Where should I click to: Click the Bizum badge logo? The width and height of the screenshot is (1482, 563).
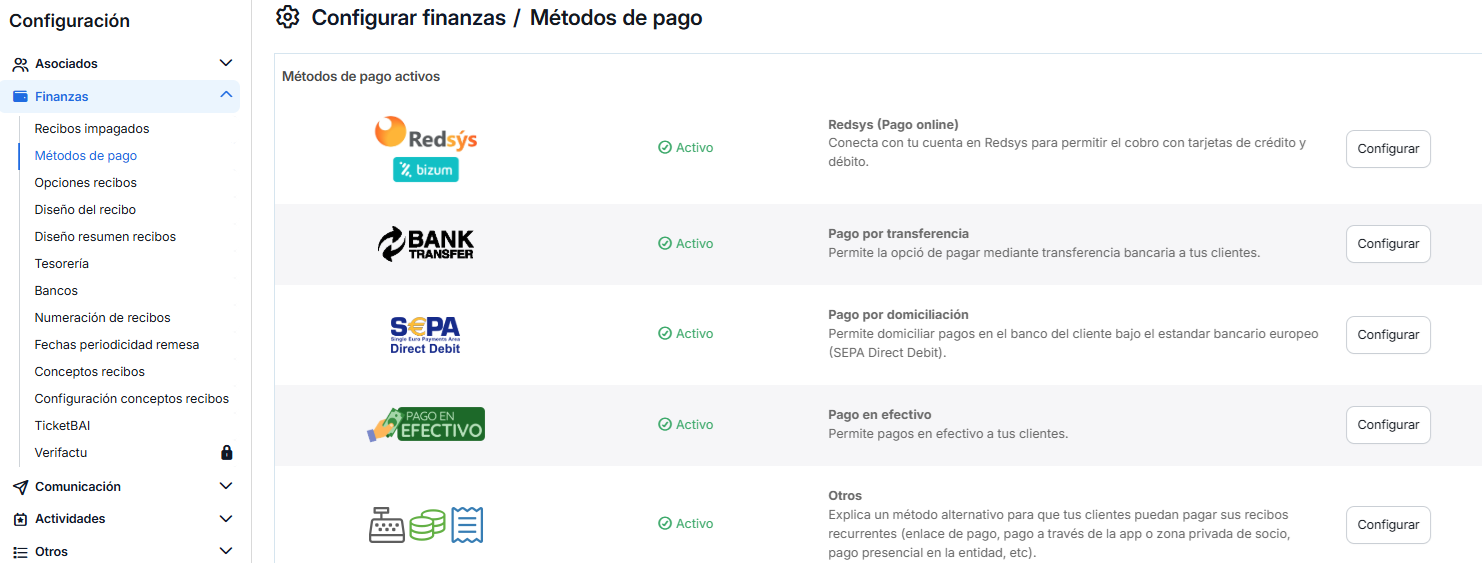pos(426,170)
